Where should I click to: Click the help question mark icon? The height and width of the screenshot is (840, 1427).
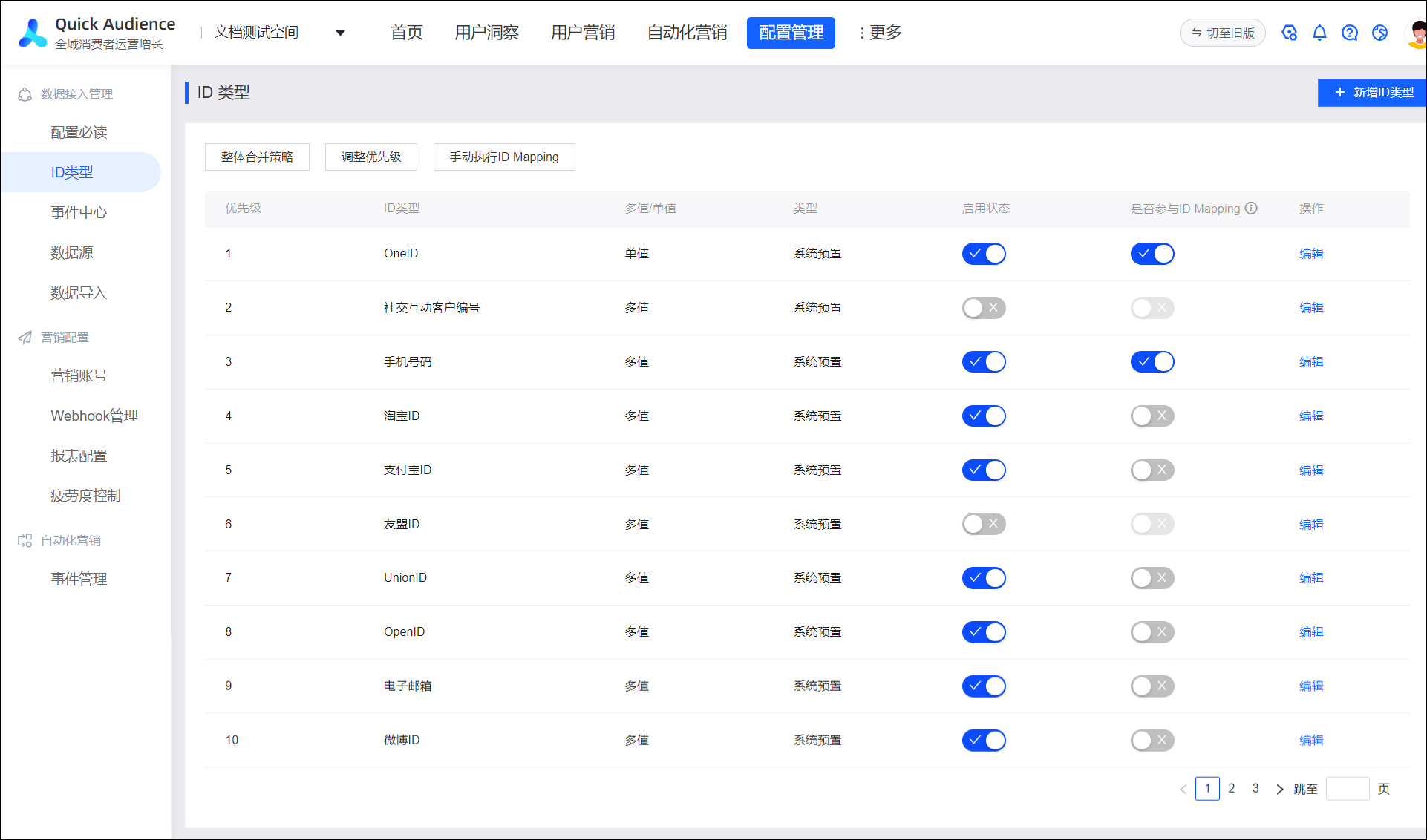(x=1350, y=33)
